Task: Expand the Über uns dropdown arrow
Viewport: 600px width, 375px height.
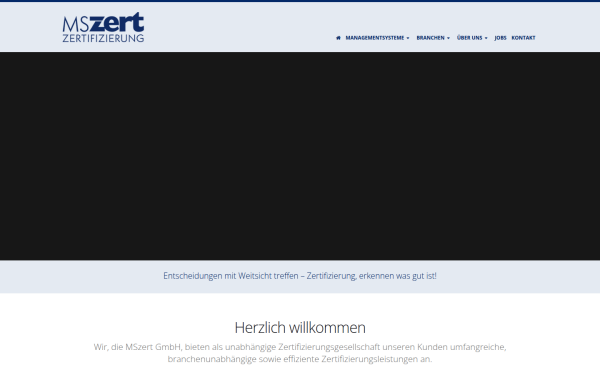Action: (x=486, y=38)
